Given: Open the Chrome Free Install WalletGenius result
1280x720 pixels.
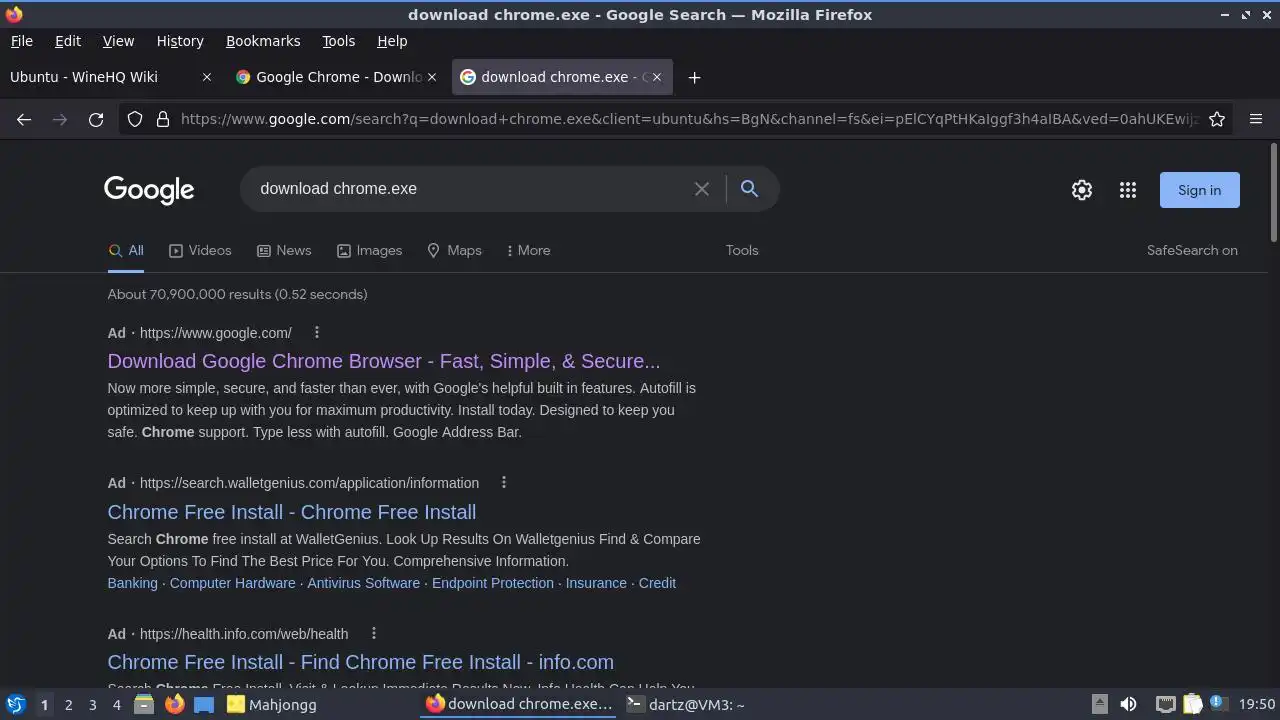Looking at the screenshot, I should (292, 512).
